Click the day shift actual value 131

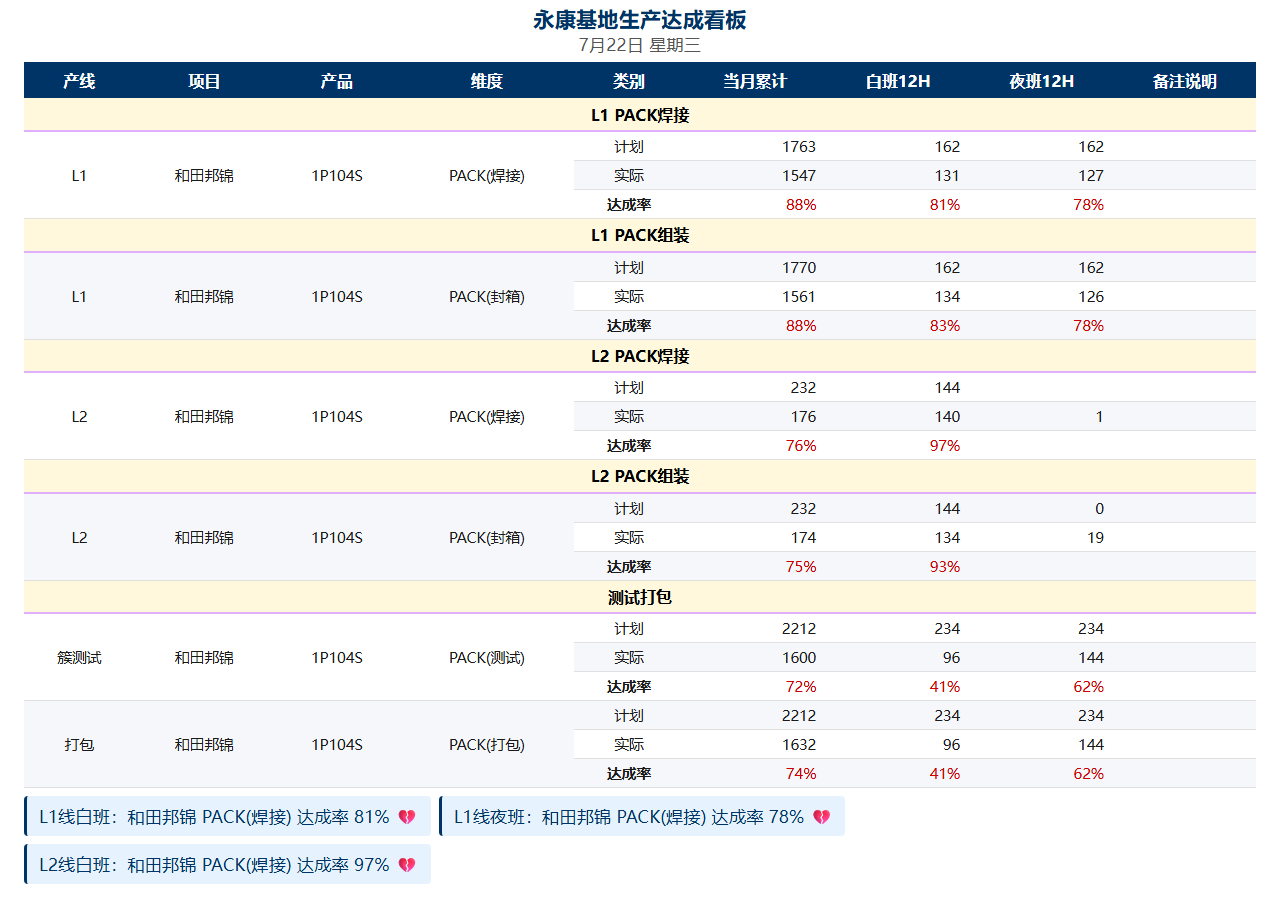(947, 176)
